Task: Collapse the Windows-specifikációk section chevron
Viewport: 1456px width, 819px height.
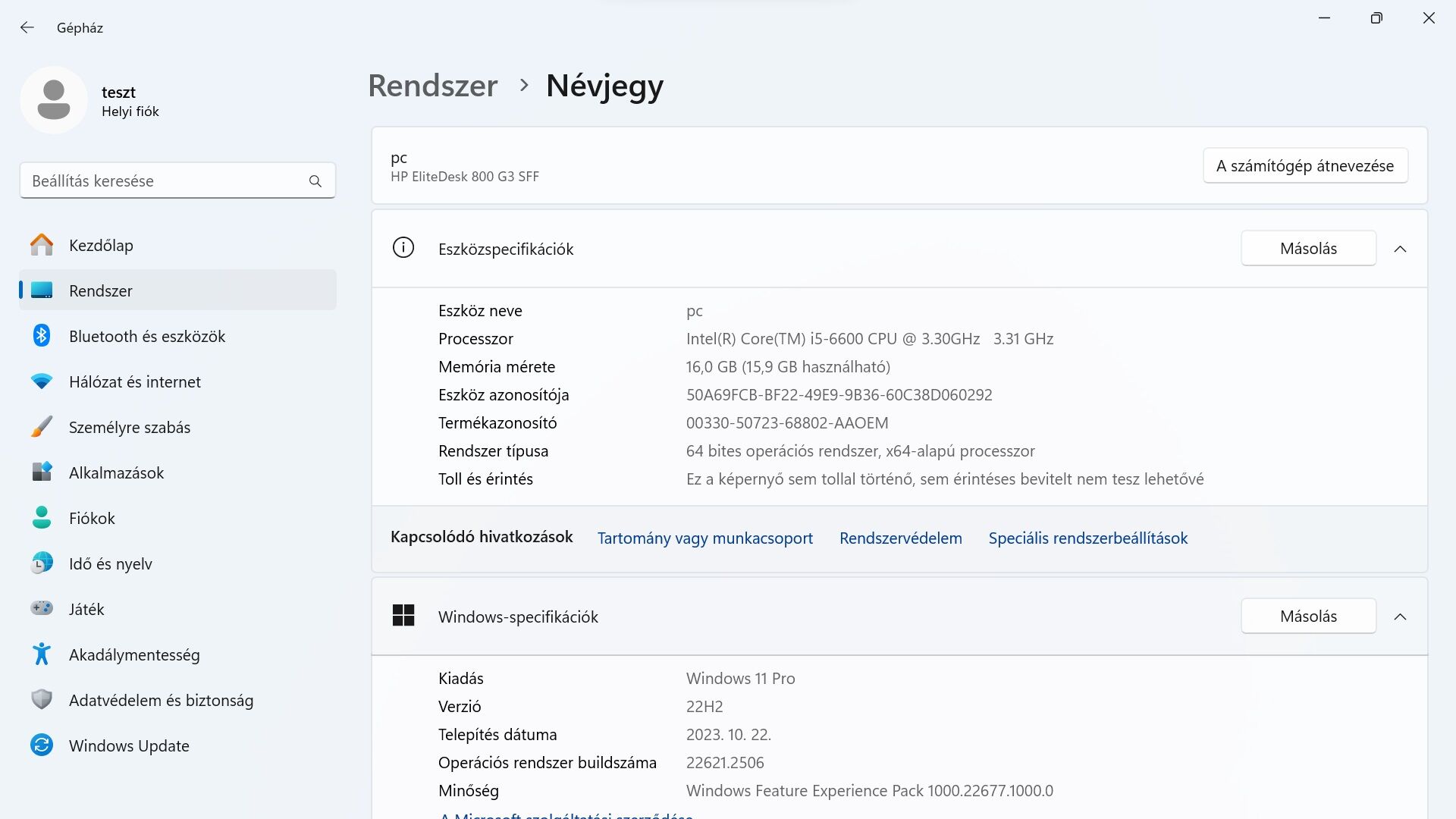Action: pos(1400,617)
